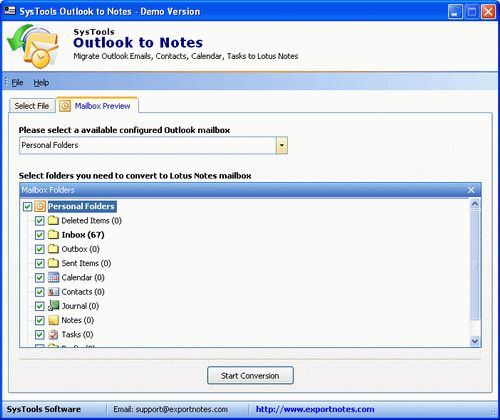Open the Outlook mailbox dropdown arrow
This screenshot has width=500, height=420.
click(x=282, y=145)
